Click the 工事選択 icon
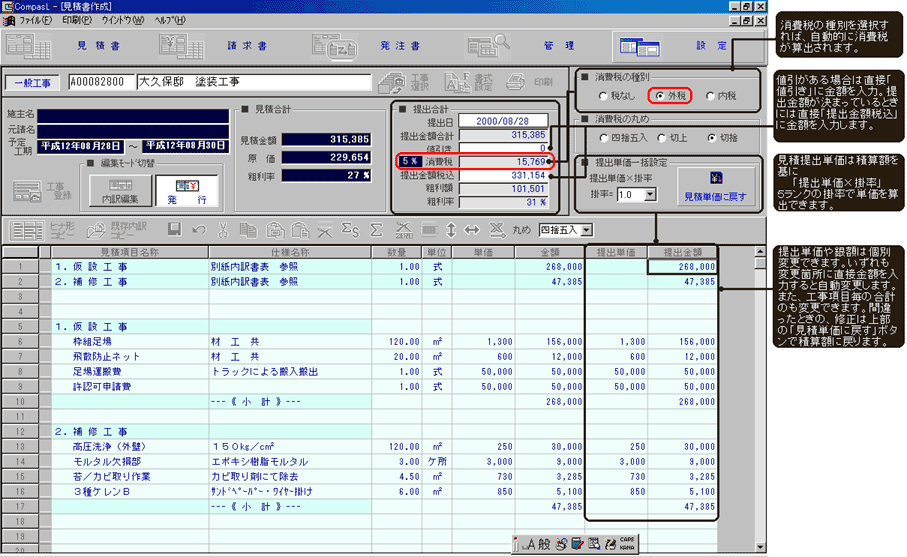 click(392, 83)
